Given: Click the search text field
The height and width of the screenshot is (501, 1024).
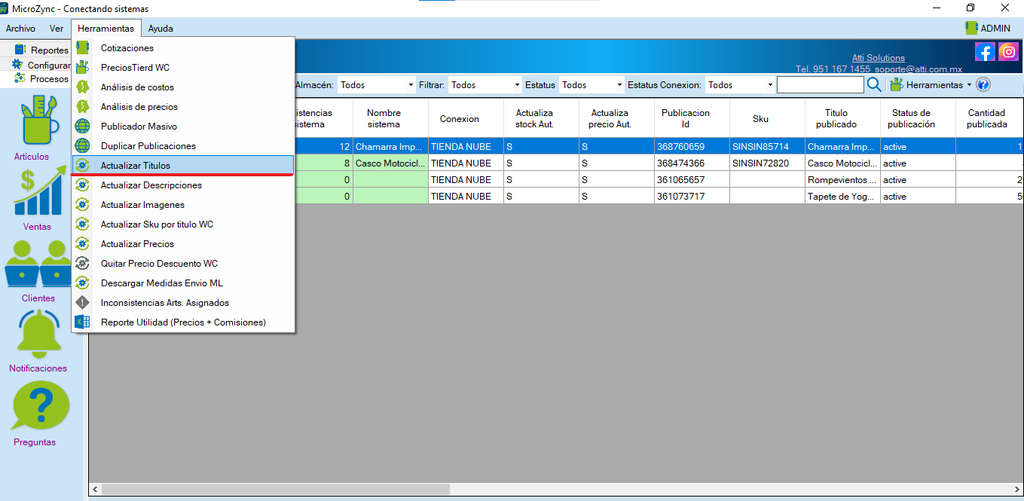Looking at the screenshot, I should click(x=820, y=85).
